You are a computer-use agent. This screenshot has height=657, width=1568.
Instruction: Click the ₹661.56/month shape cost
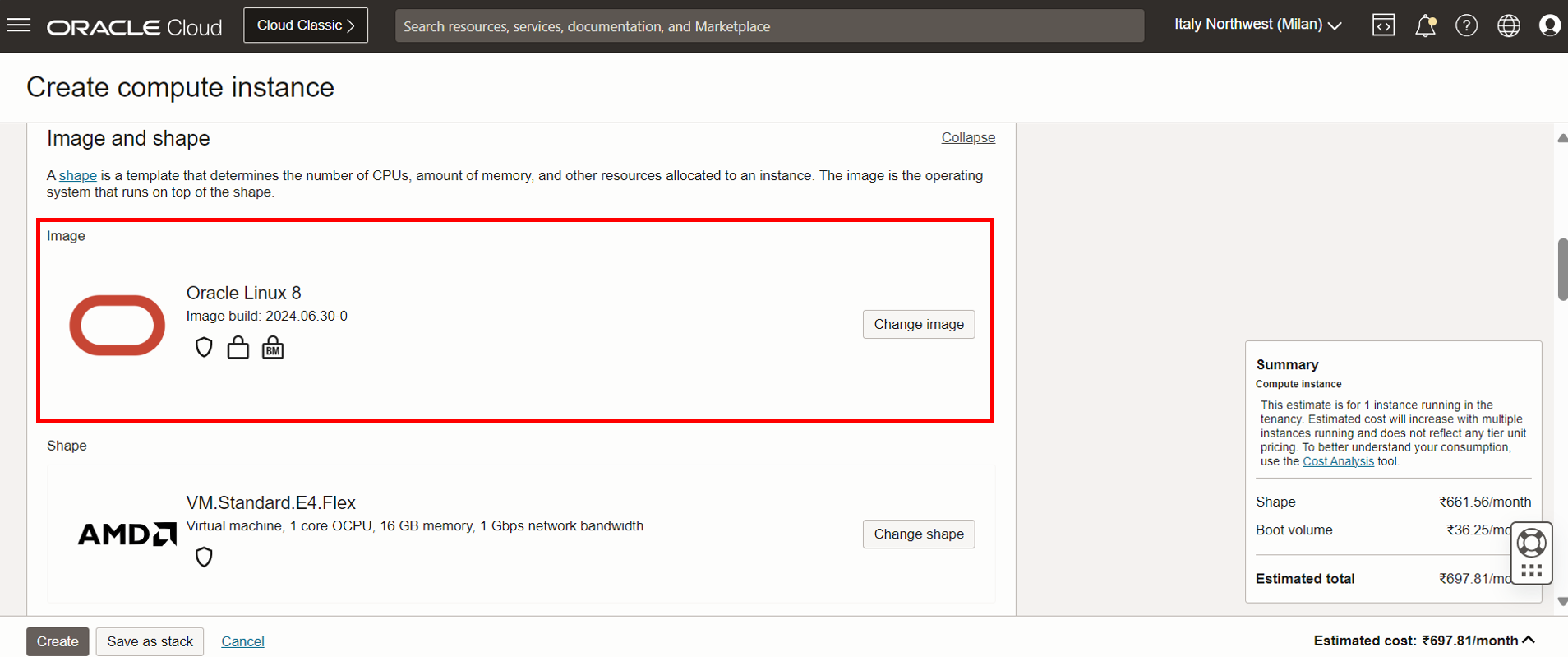(1485, 502)
